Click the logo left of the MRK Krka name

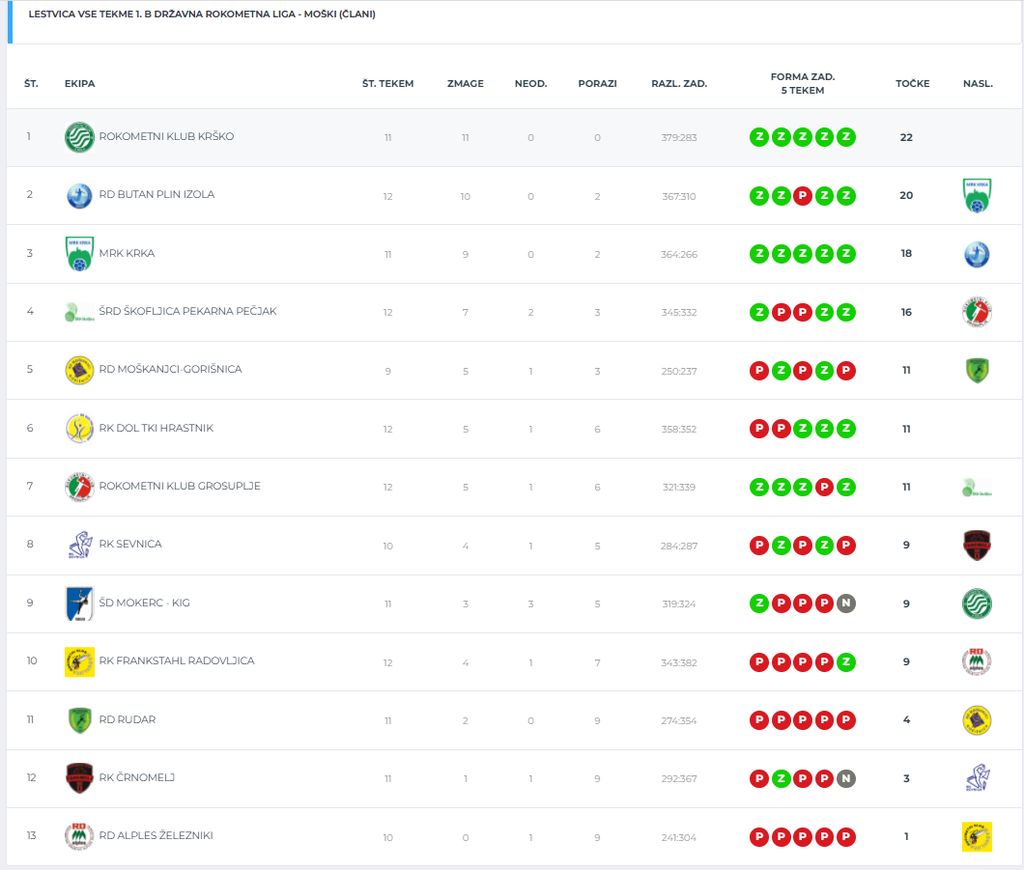(x=79, y=254)
